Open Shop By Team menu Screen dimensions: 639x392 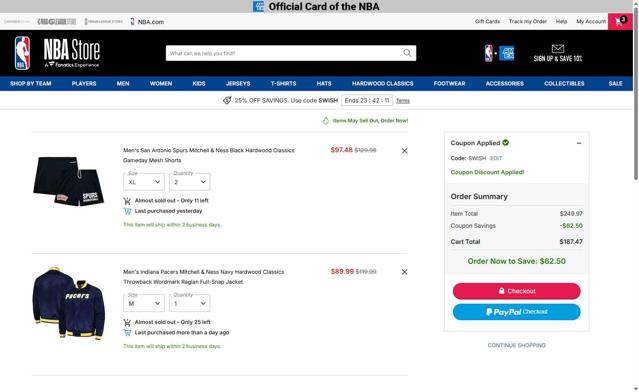(x=31, y=84)
